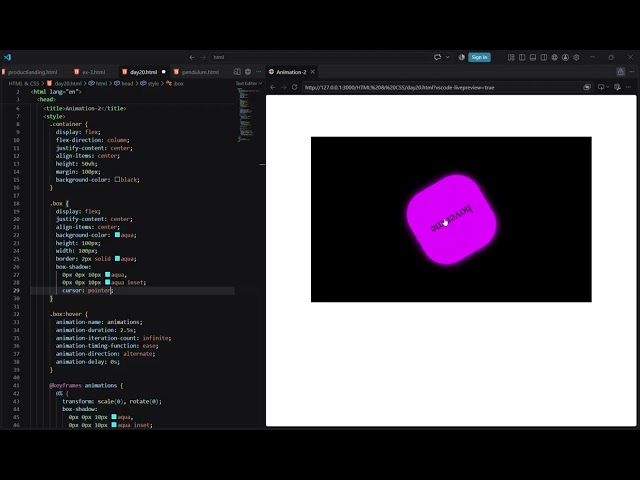
Task: Reload the live preview page
Action: [x=294, y=87]
